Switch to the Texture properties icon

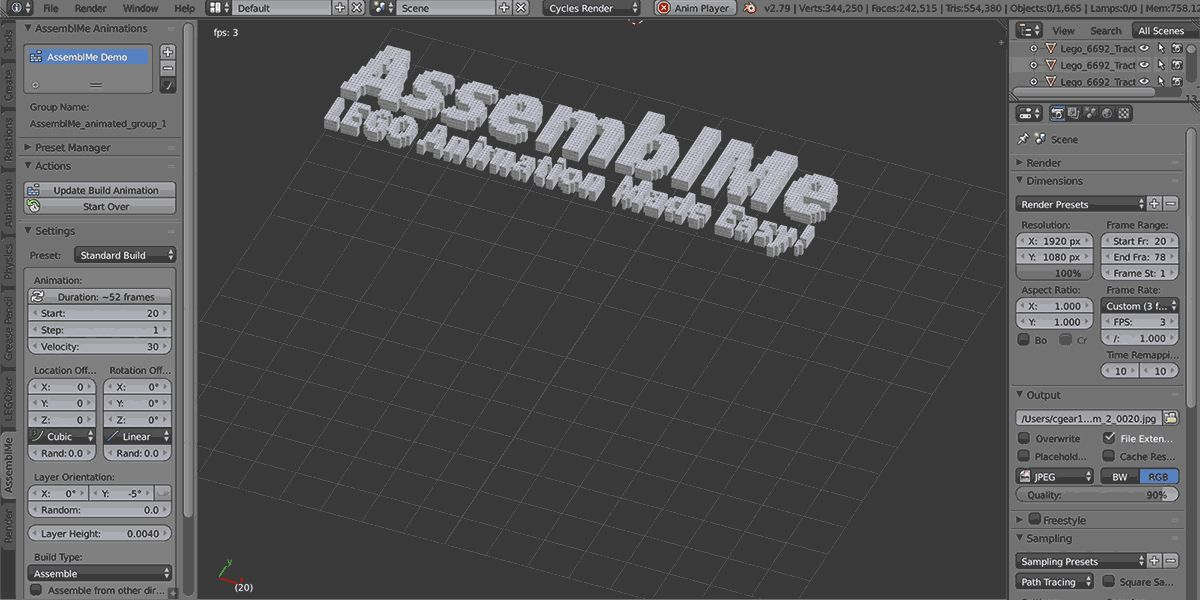click(x=1125, y=114)
